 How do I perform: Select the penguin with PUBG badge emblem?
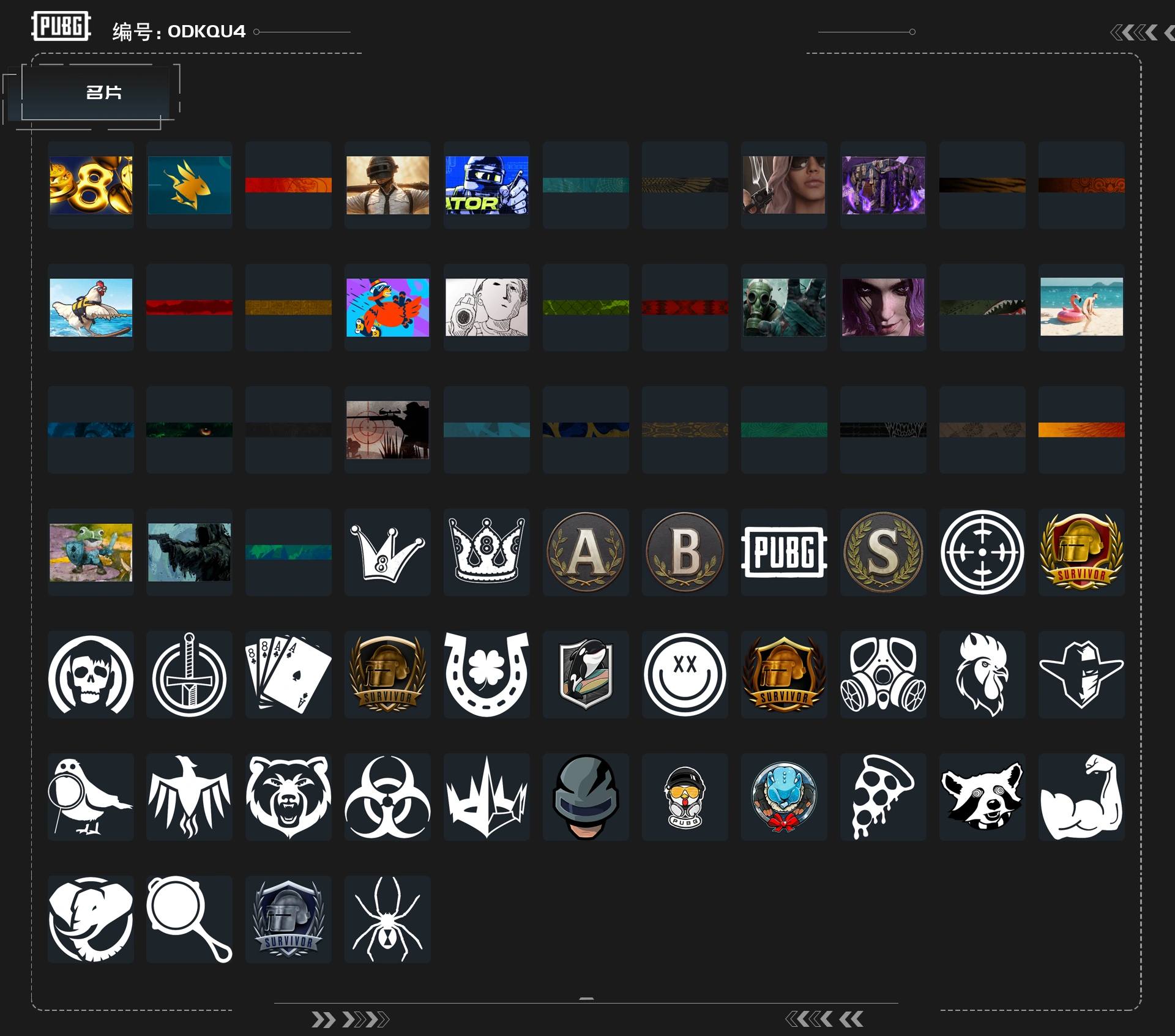point(685,797)
